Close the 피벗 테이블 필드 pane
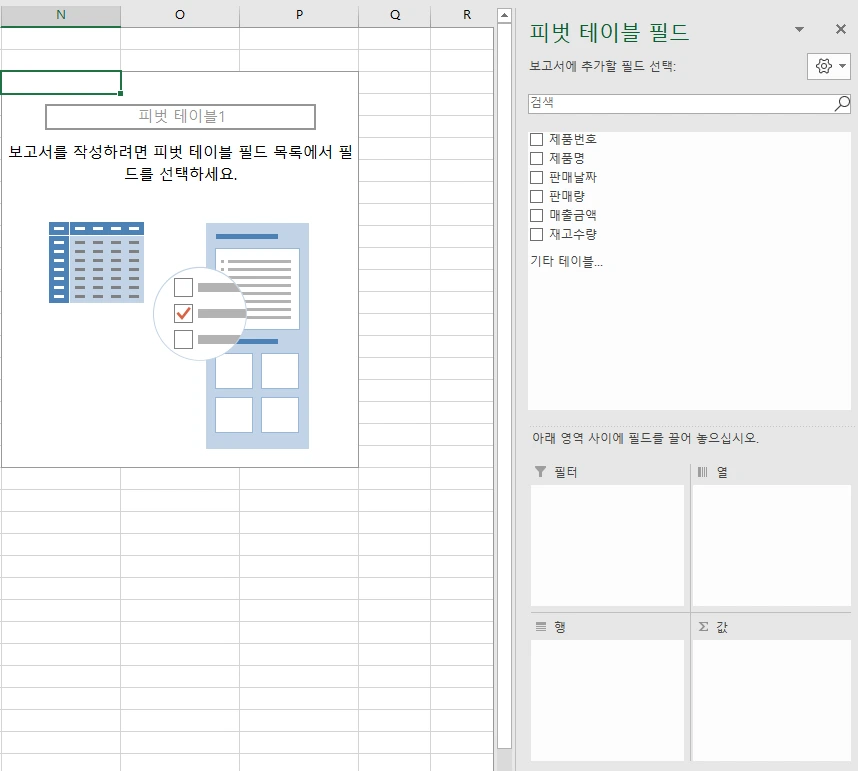This screenshot has width=858, height=771. pos(840,29)
